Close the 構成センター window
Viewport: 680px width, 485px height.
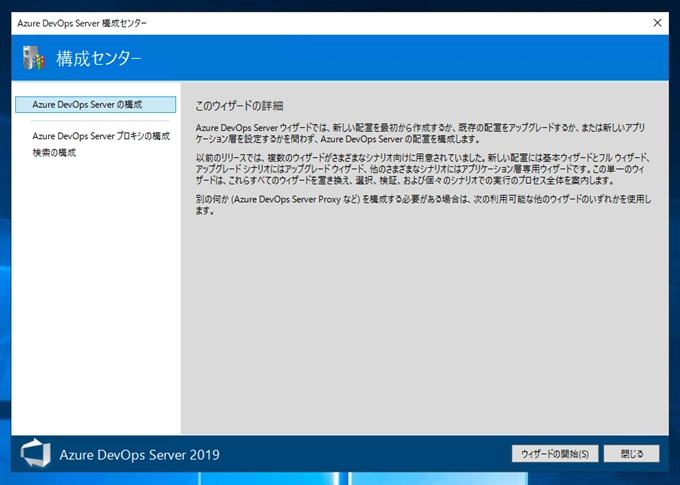coord(657,23)
